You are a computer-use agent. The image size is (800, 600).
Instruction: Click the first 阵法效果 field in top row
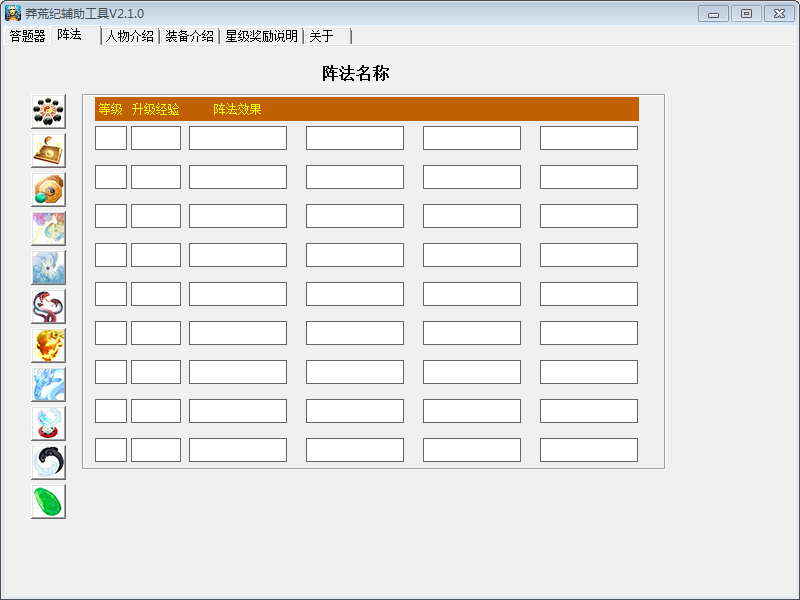(238, 138)
